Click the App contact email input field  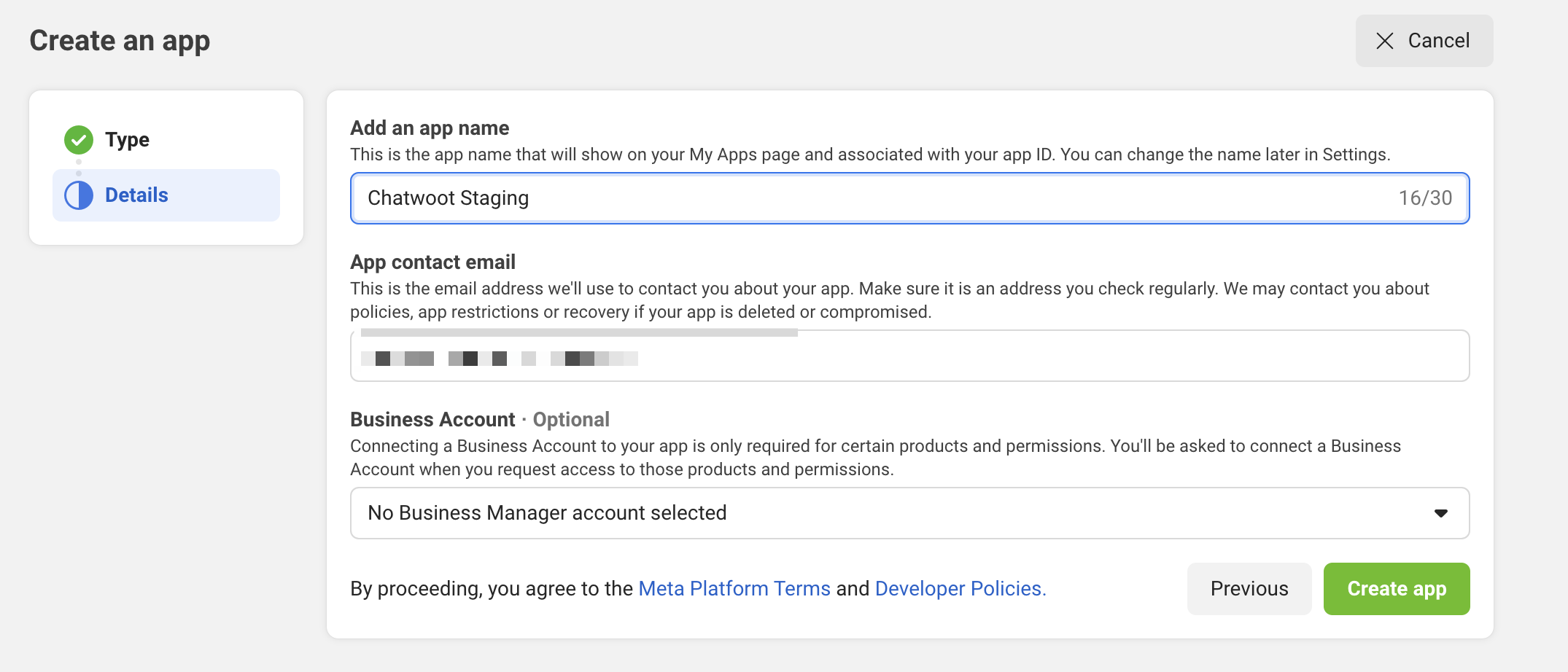click(x=909, y=356)
